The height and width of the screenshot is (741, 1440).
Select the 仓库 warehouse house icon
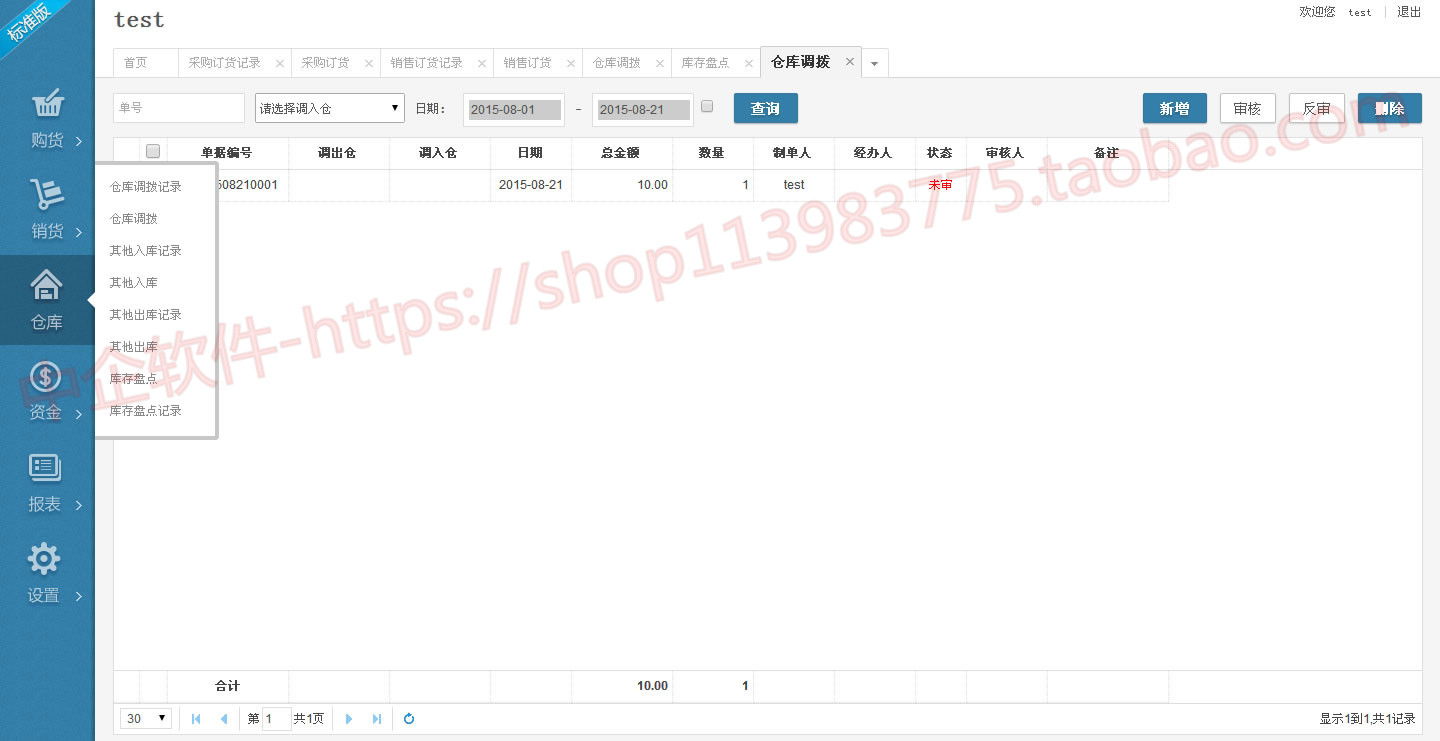pos(47,286)
